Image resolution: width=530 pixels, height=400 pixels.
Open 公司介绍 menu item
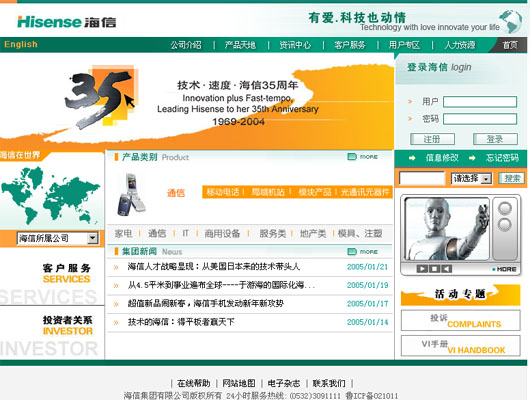(186, 45)
